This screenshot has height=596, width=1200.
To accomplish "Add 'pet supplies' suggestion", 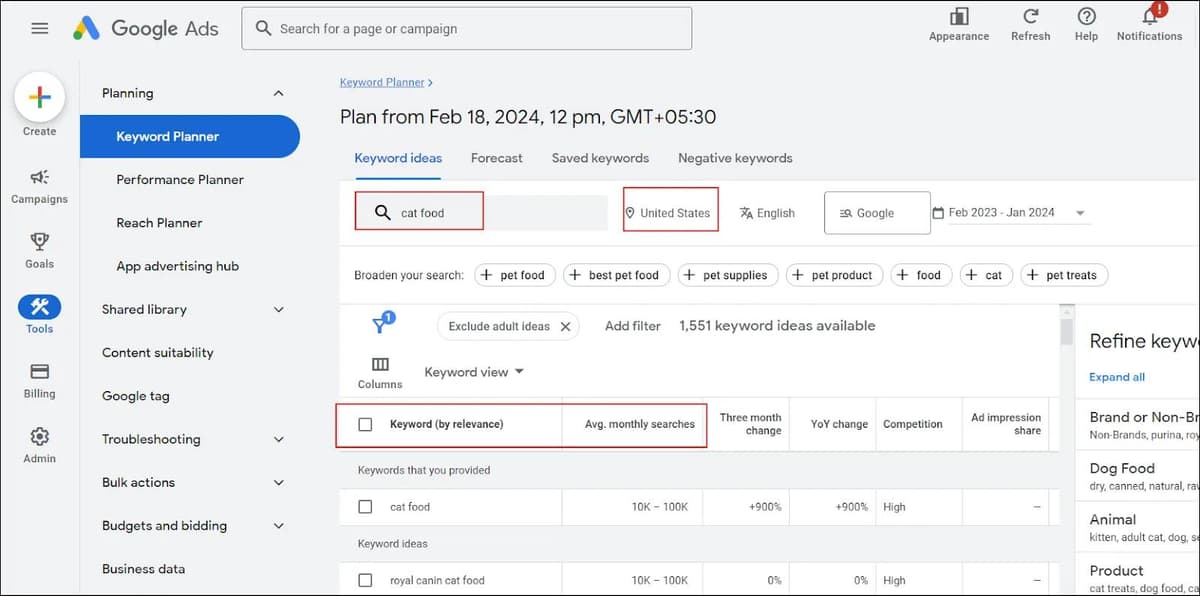I will (x=728, y=275).
